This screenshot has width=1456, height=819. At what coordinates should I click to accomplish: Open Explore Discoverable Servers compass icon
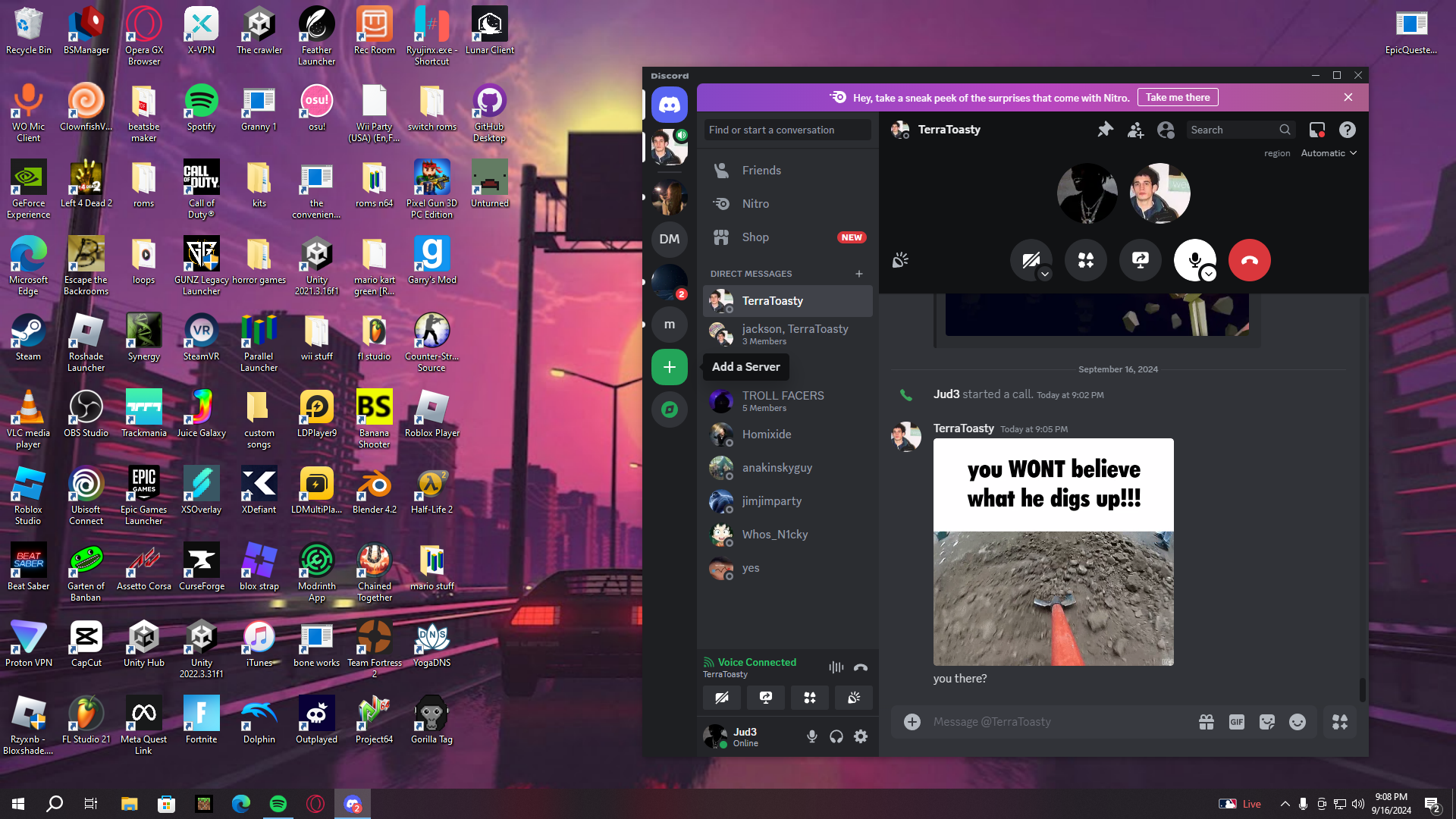click(x=669, y=409)
